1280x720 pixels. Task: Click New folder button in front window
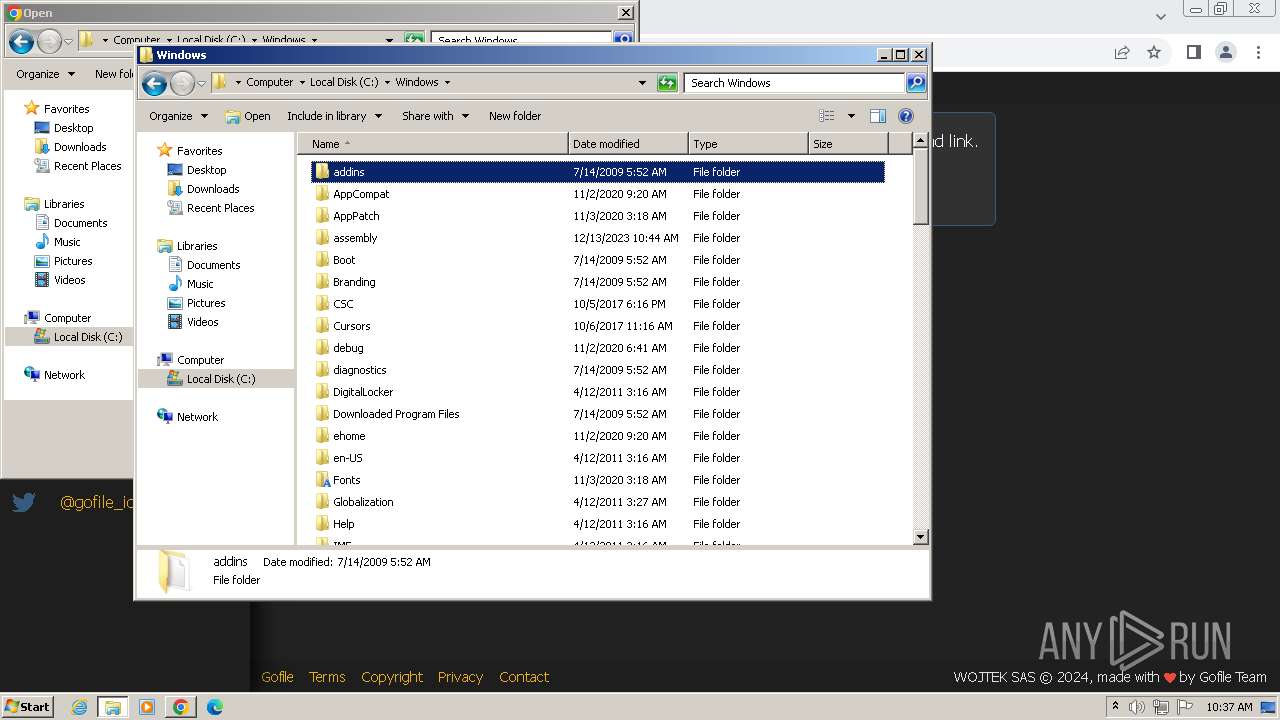coord(515,116)
